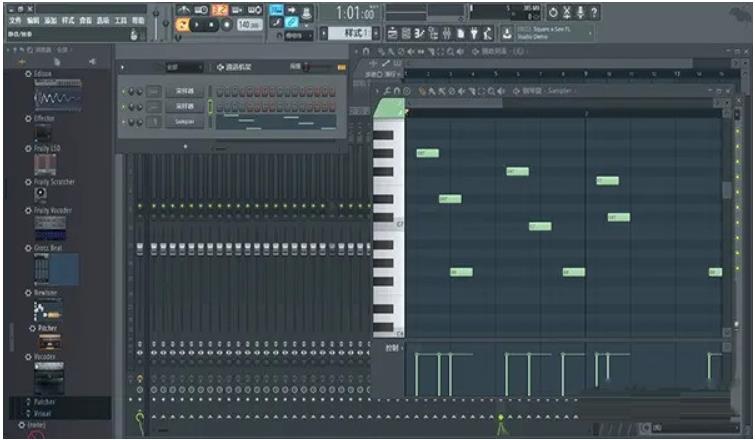Viewport: 755px width, 440px height.
Task: Open the Piano roll view icon in toolbar
Action: (x=419, y=33)
